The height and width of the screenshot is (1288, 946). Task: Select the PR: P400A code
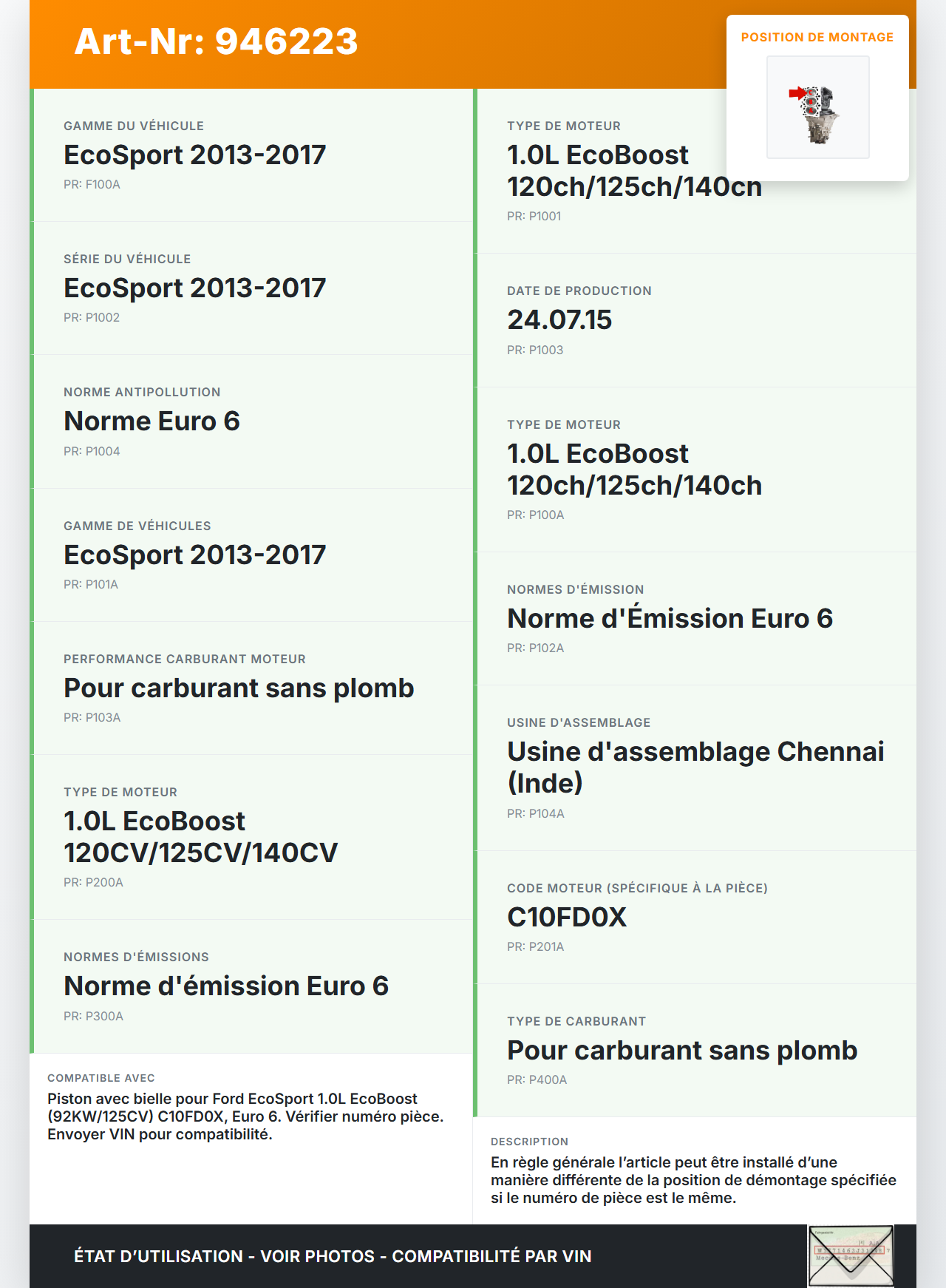coord(537,1079)
